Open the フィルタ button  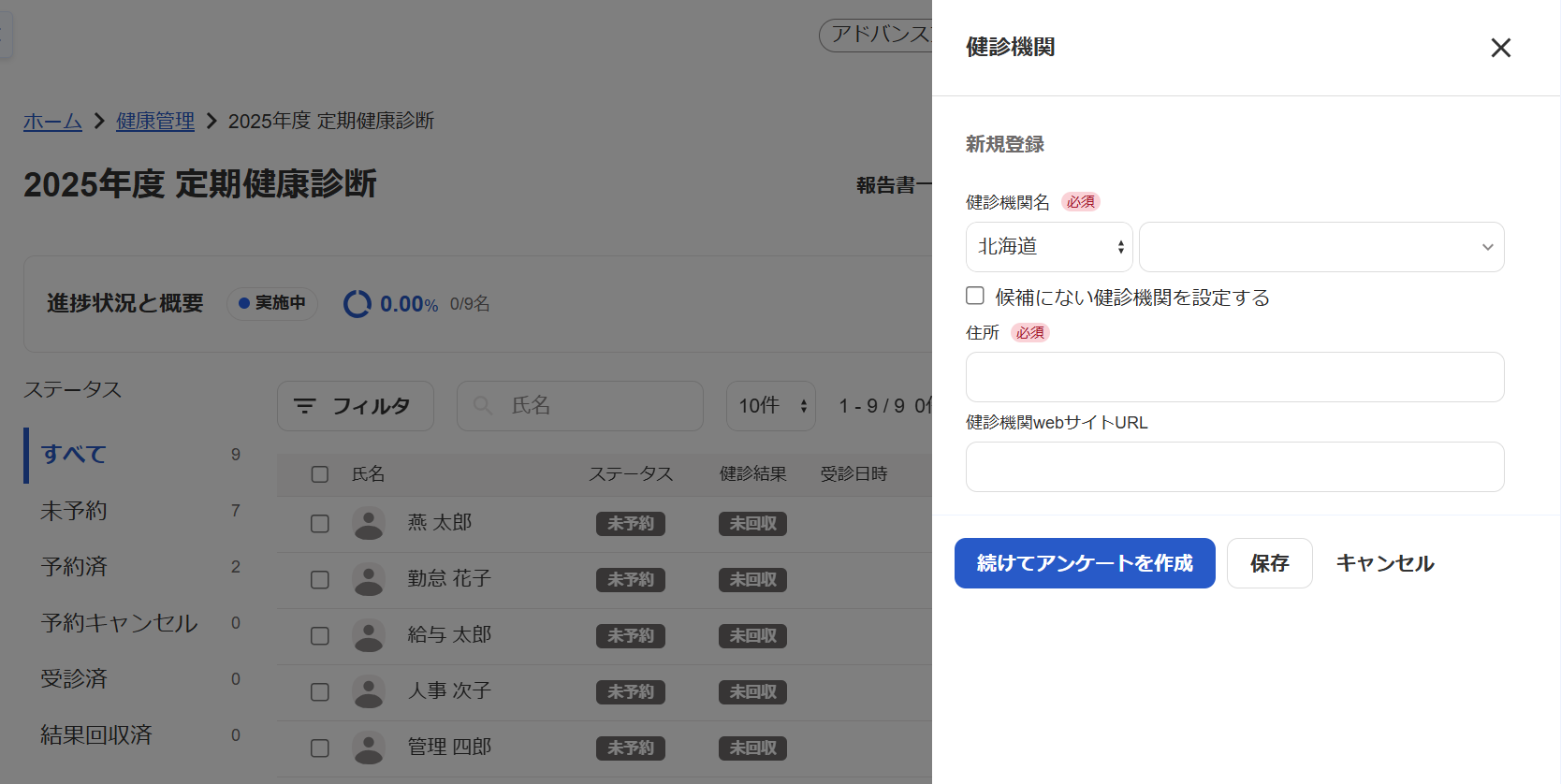[356, 406]
